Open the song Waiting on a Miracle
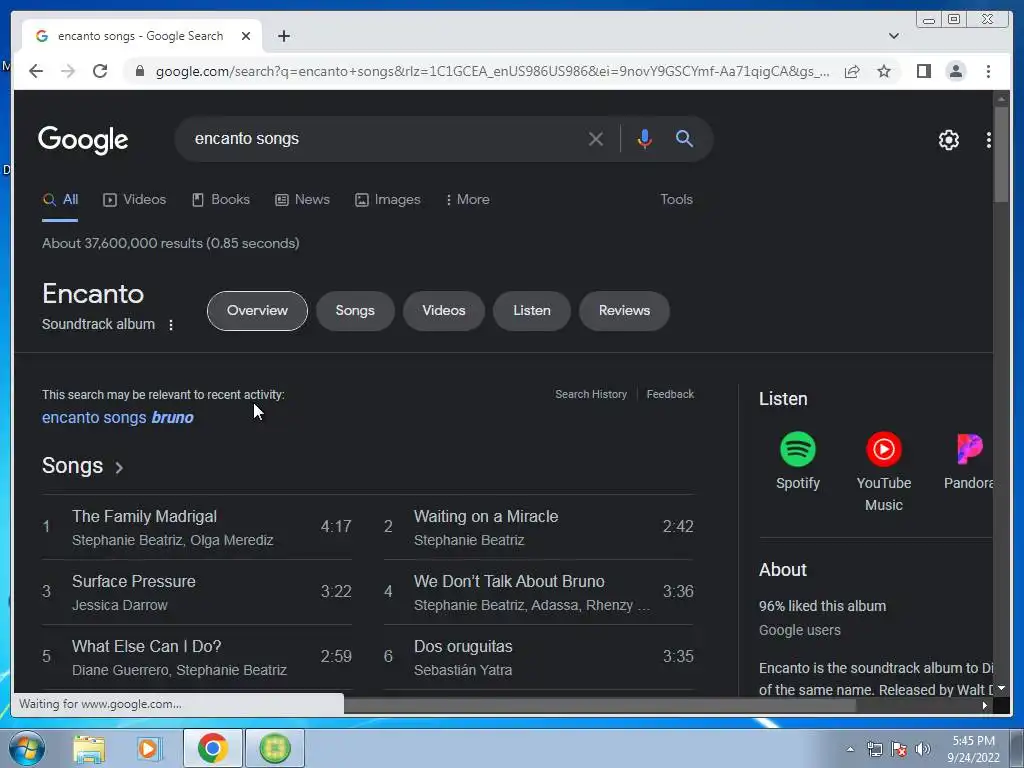Screen dimensions: 1024x768 539,527
